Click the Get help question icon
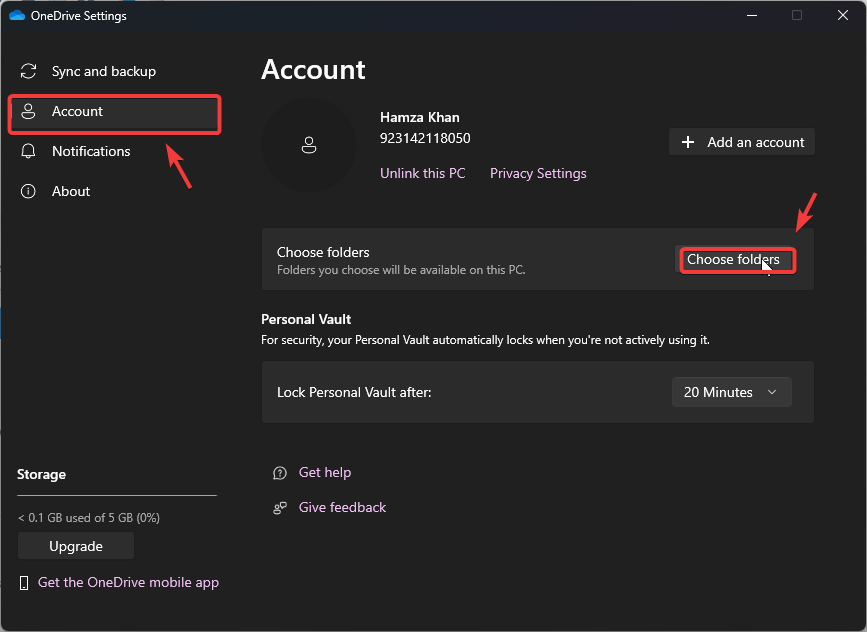 click(x=280, y=473)
